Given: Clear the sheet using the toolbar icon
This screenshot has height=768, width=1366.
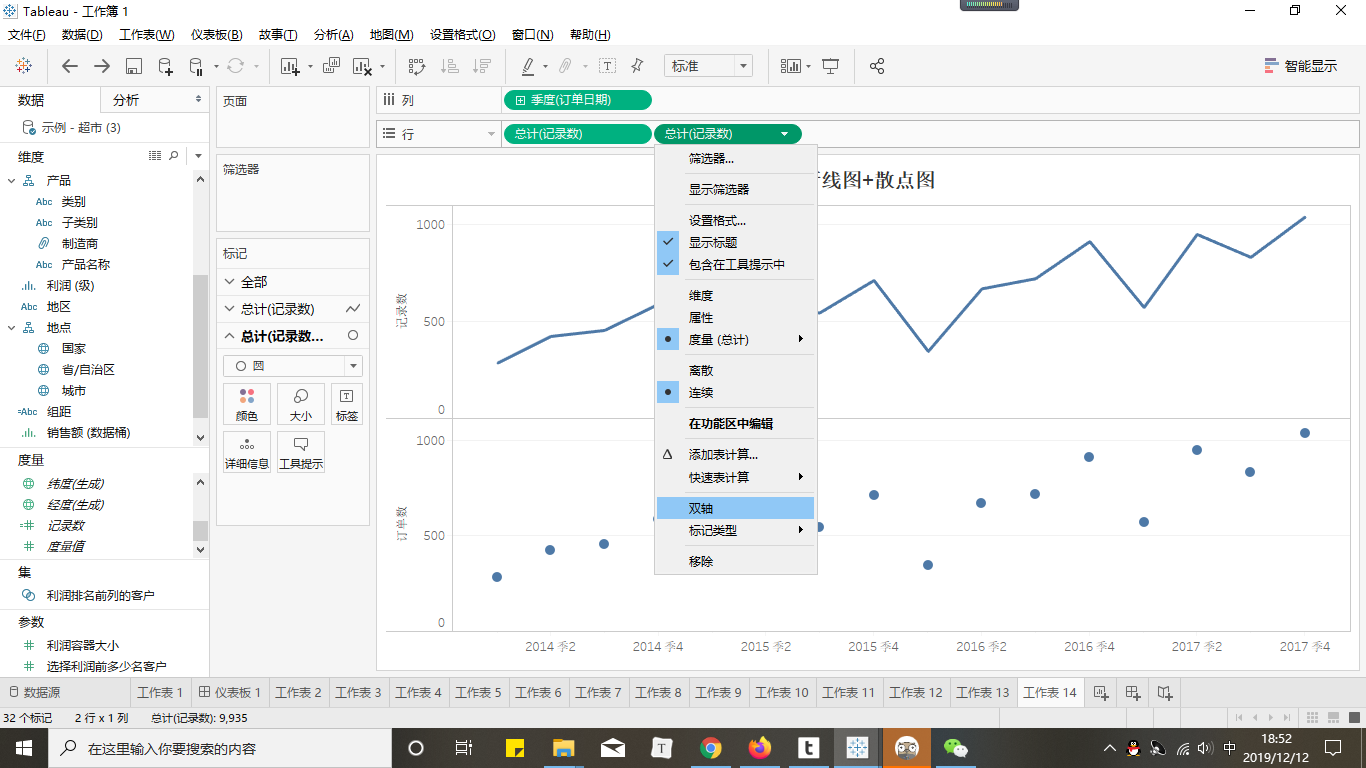Looking at the screenshot, I should tap(362, 66).
